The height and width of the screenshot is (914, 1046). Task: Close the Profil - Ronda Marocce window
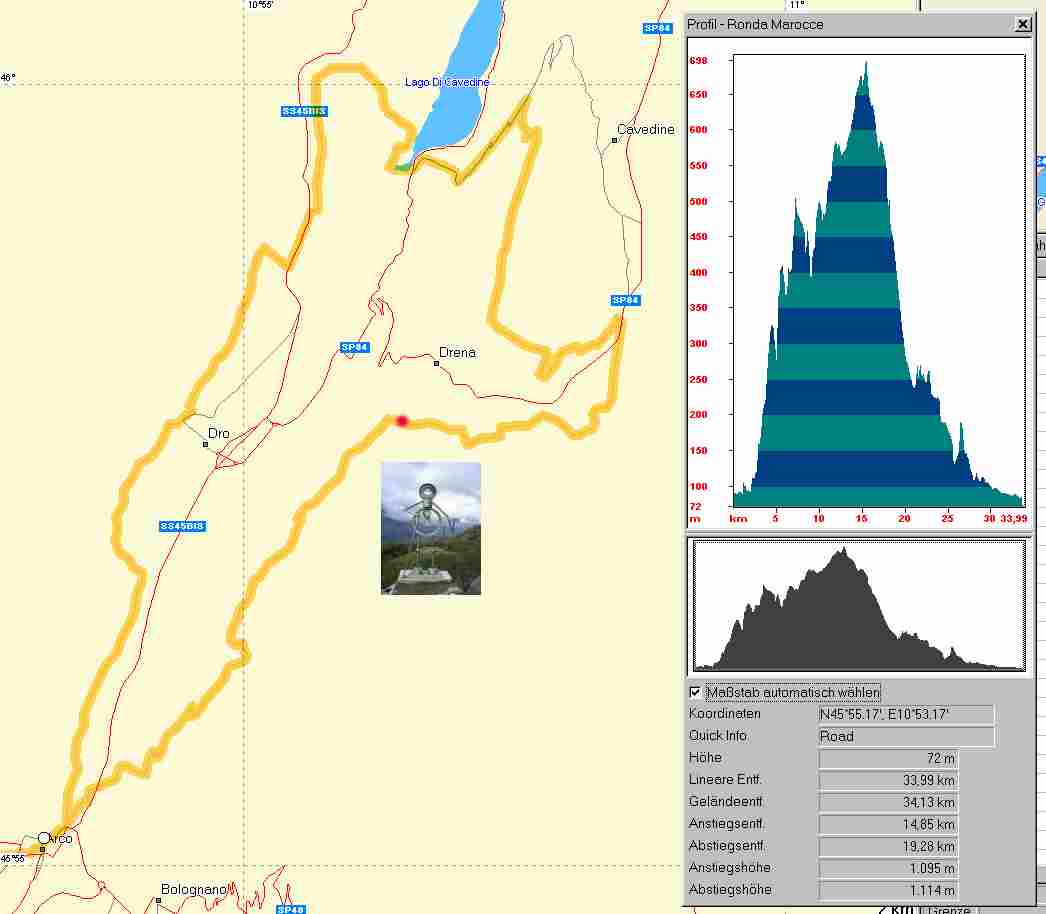click(x=1021, y=24)
